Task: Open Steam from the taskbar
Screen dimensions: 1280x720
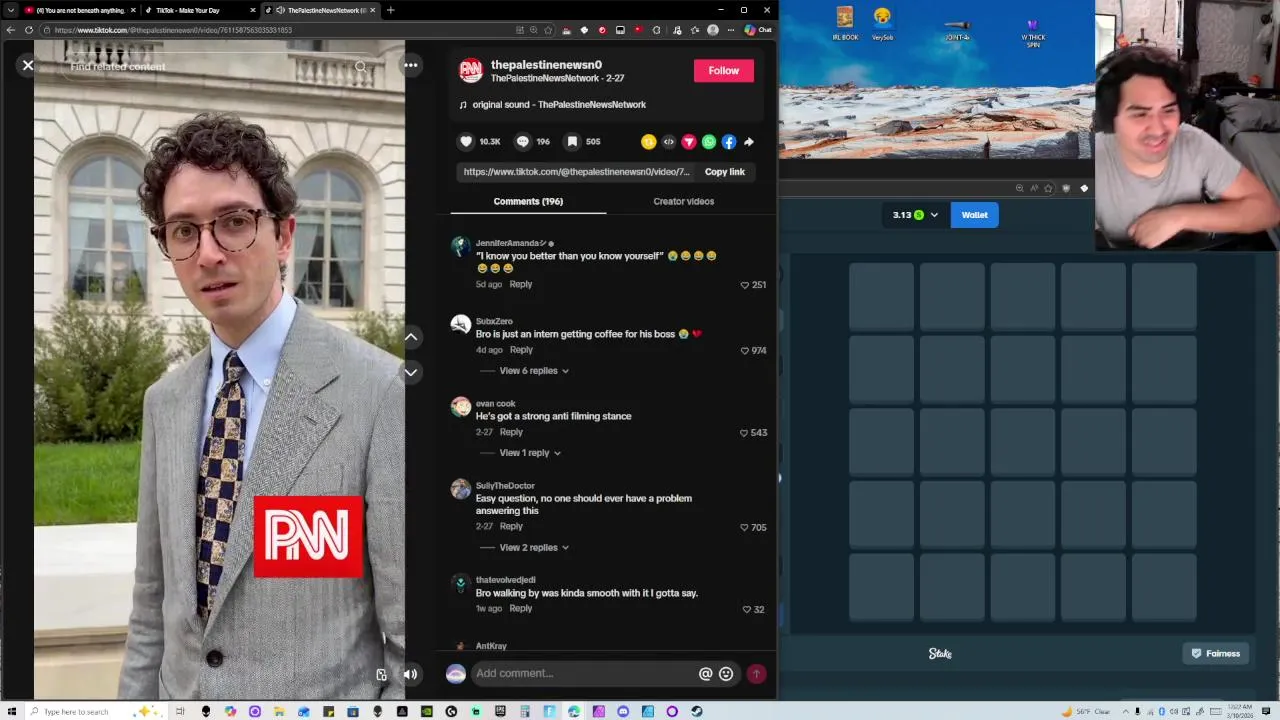Action: [x=696, y=712]
